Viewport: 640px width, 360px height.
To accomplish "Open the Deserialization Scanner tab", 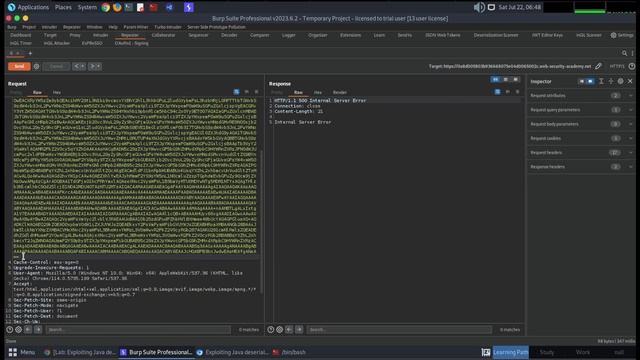I will [x=496, y=35].
